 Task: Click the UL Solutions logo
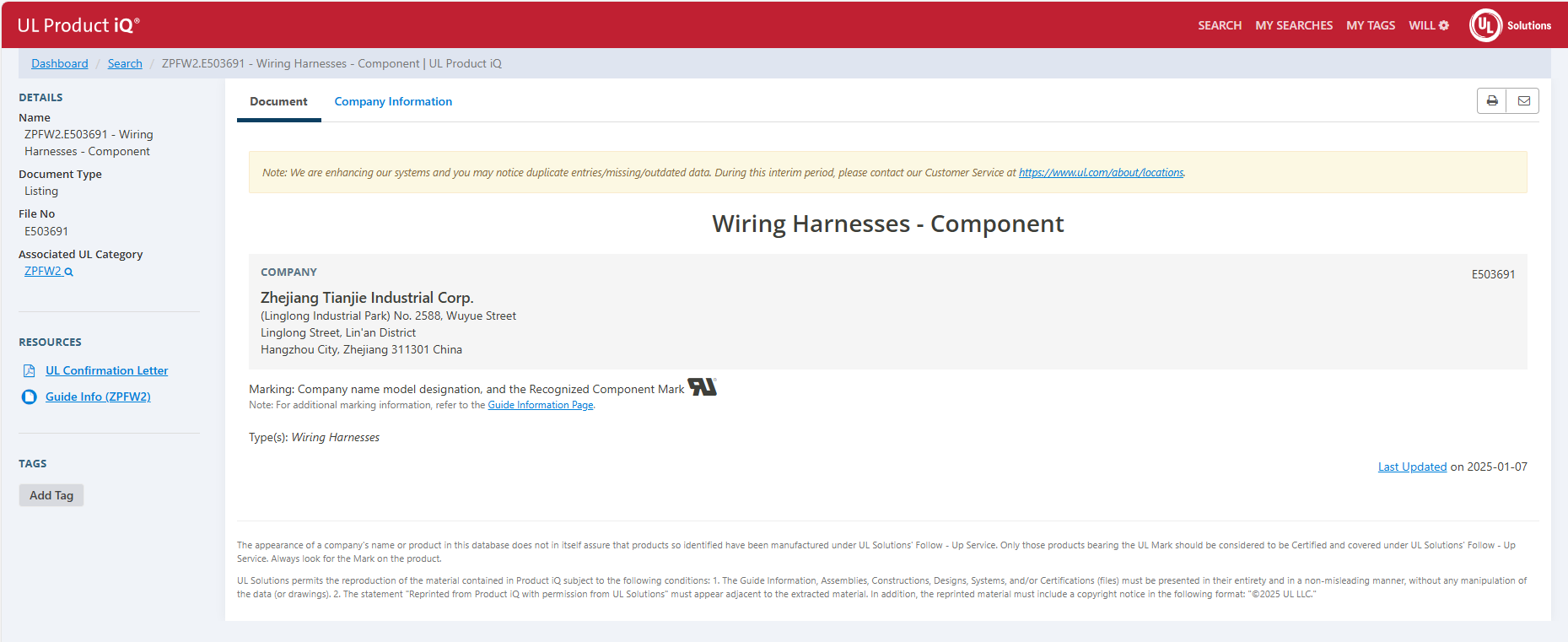point(1510,25)
